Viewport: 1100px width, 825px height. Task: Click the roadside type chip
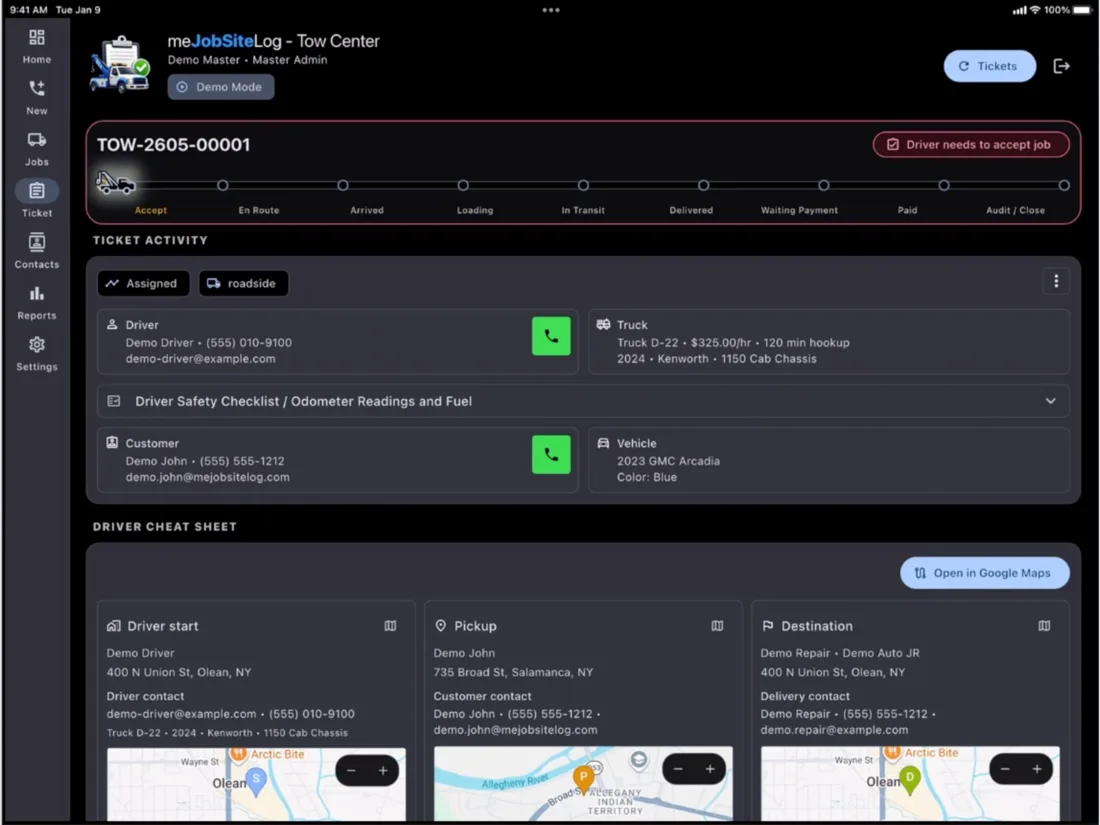coord(243,283)
